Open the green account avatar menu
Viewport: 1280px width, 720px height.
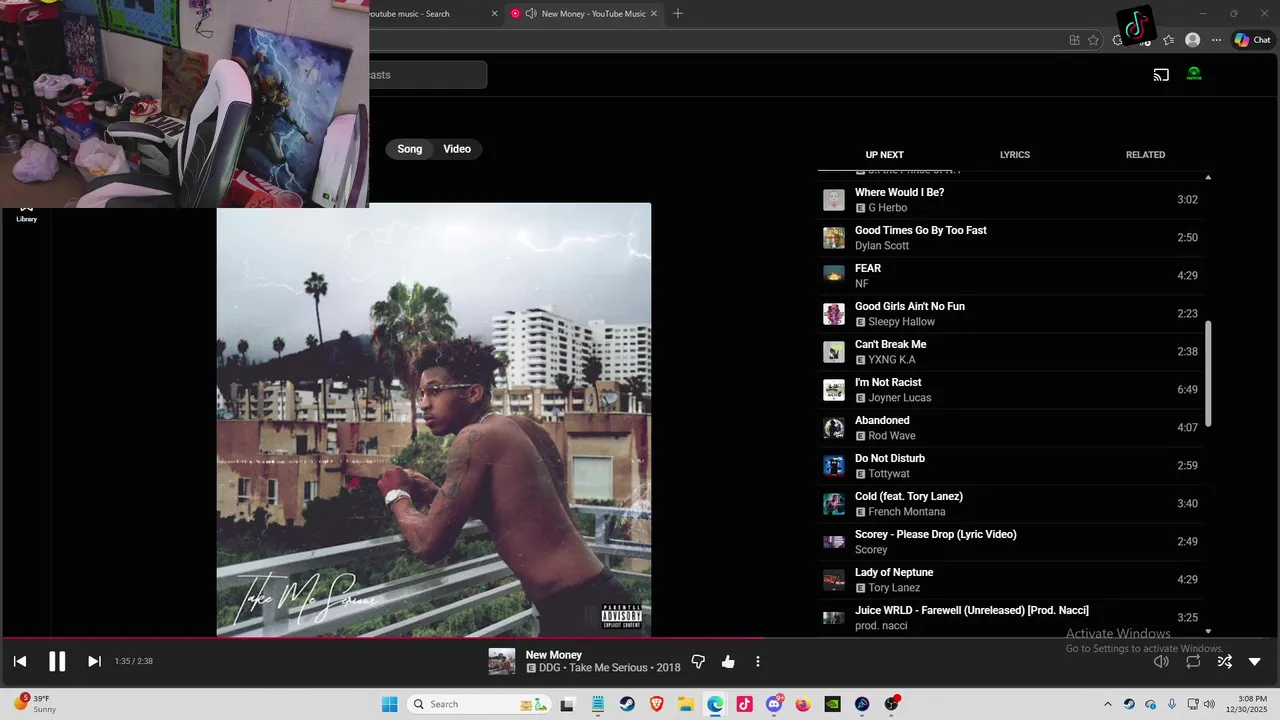pos(1194,74)
